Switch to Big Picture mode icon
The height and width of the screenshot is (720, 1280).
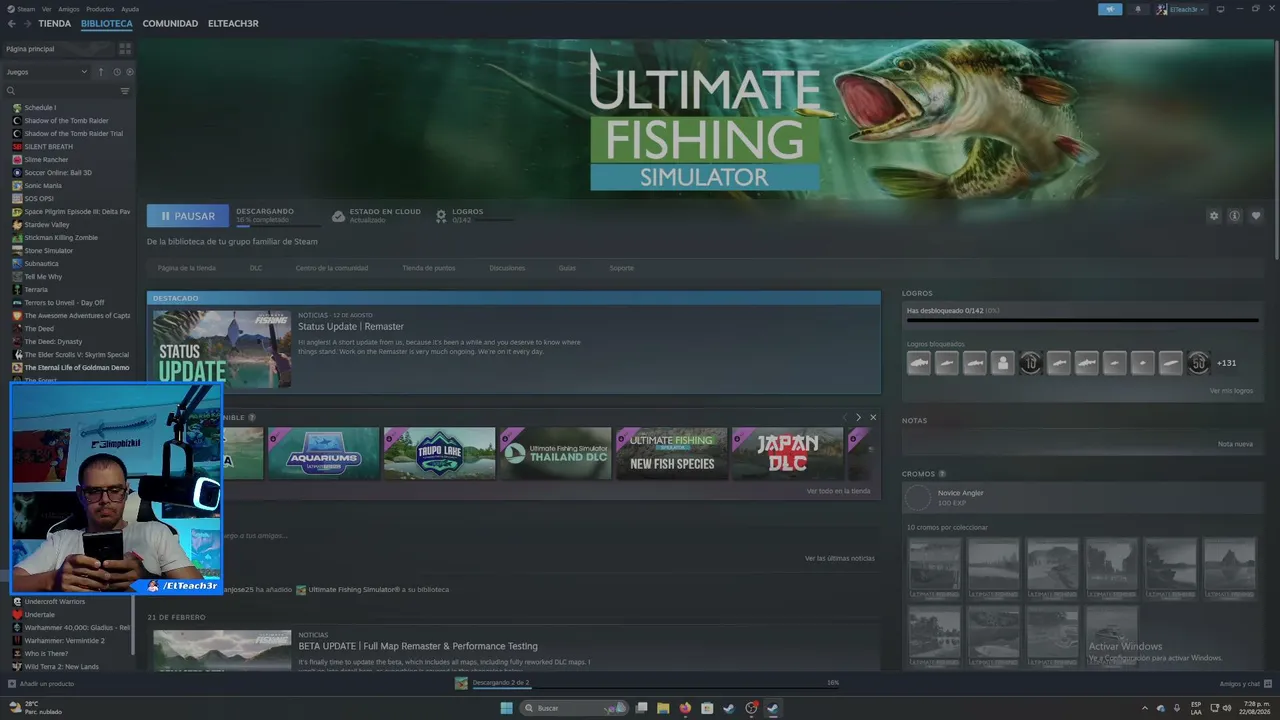tap(1221, 9)
